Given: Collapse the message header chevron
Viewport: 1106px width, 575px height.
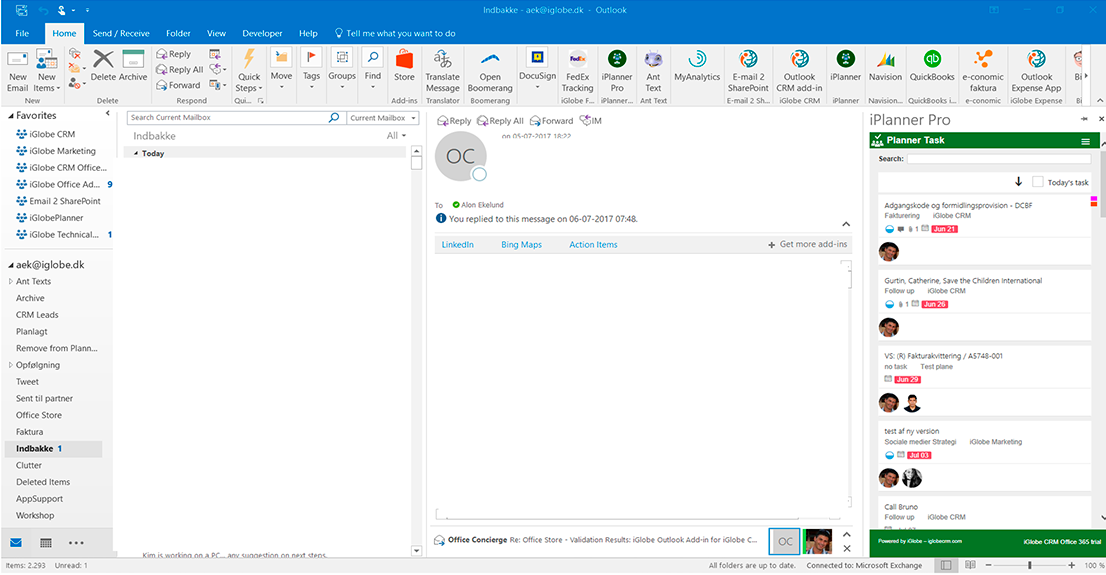Looking at the screenshot, I should click(x=846, y=224).
